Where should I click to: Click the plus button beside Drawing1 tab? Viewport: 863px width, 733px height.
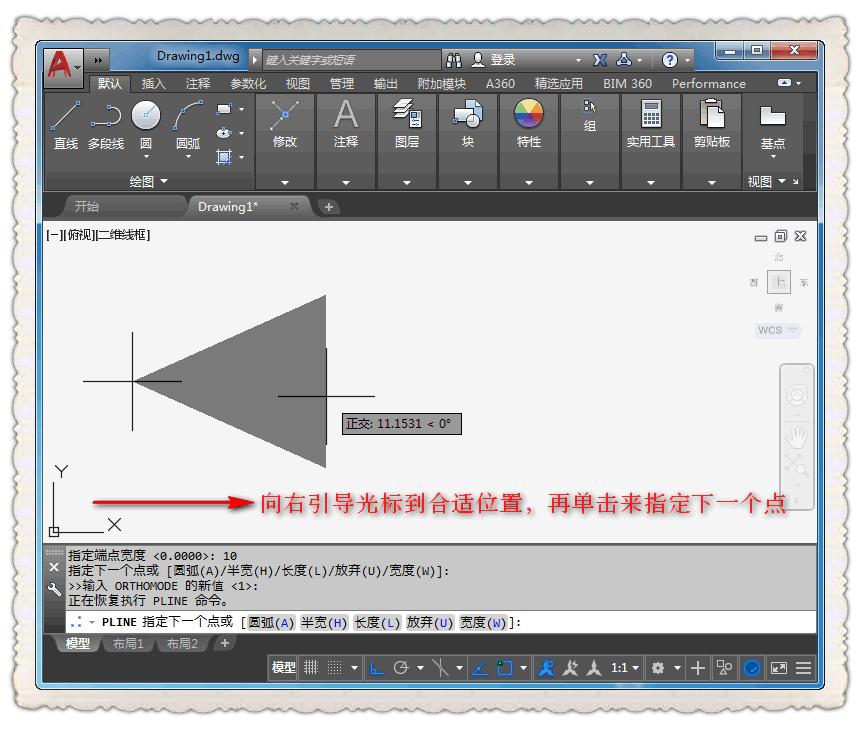coord(329,207)
